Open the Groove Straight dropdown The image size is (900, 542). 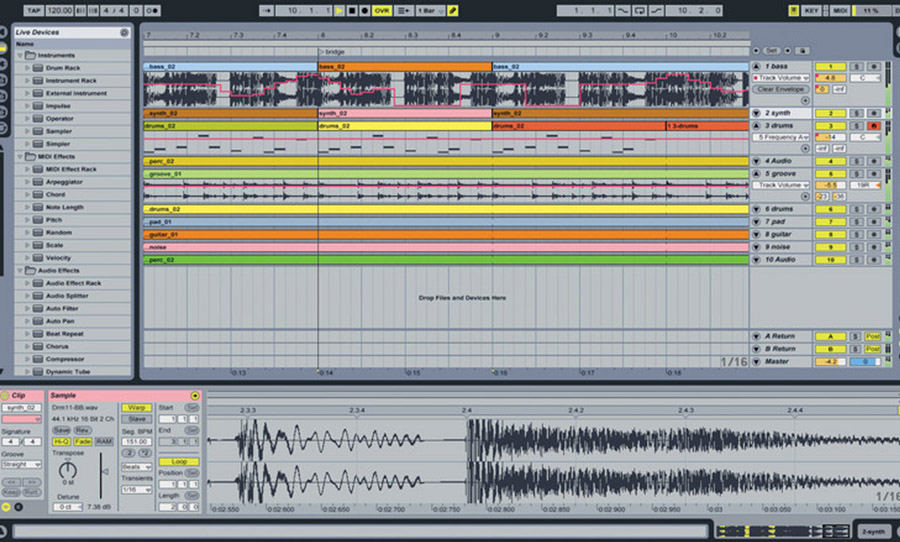coord(21,464)
